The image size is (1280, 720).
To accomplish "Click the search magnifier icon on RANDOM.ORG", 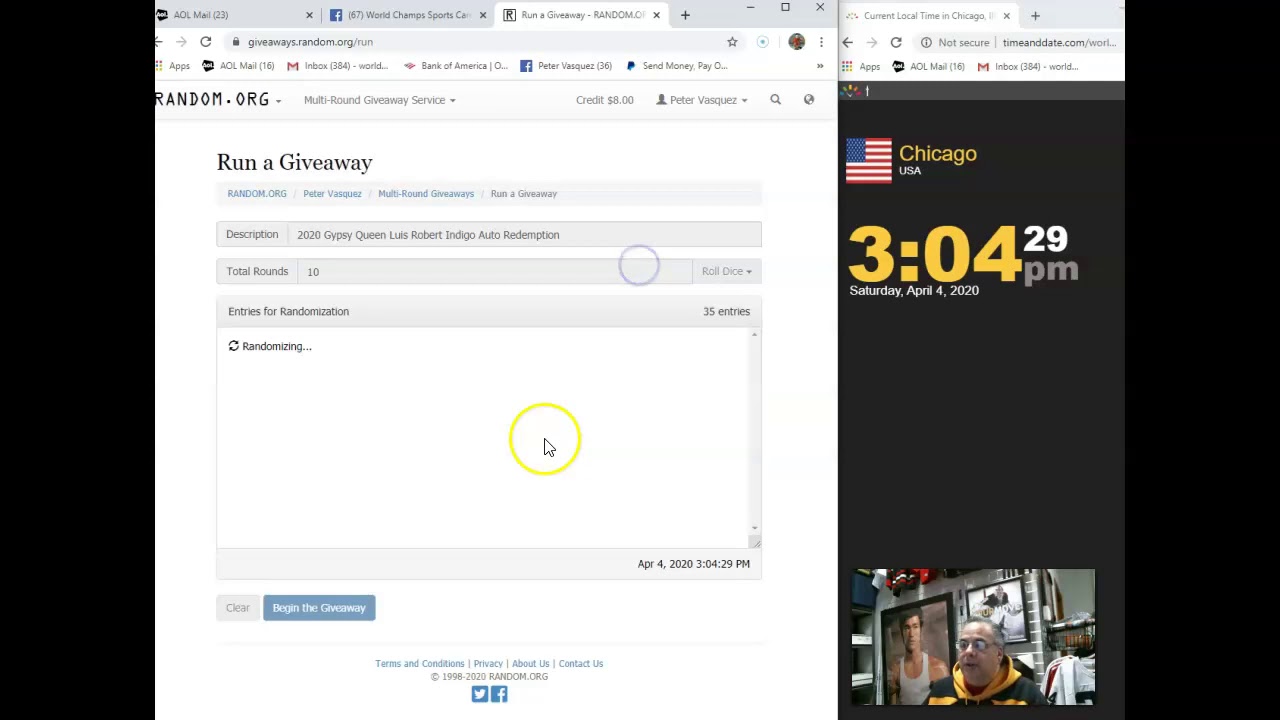I will click(775, 99).
